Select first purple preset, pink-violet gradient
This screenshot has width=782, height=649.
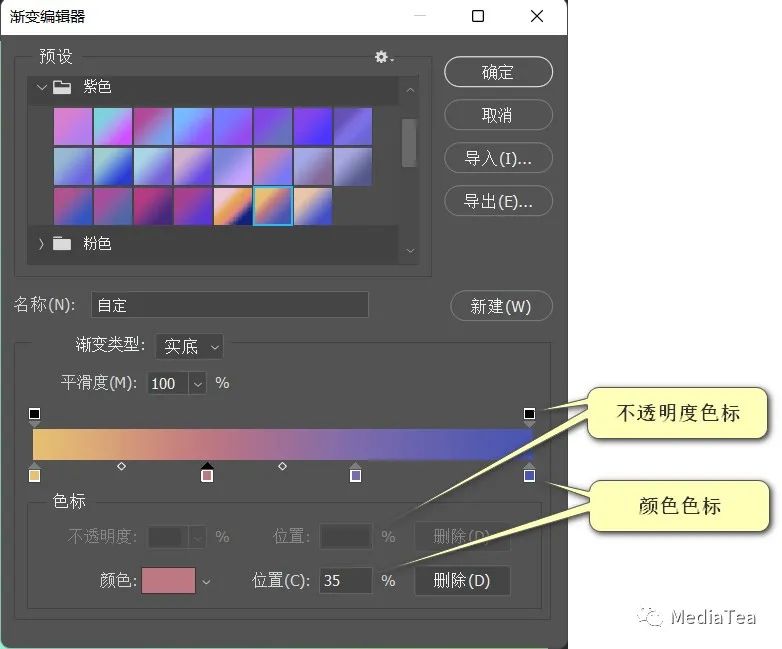point(73,127)
